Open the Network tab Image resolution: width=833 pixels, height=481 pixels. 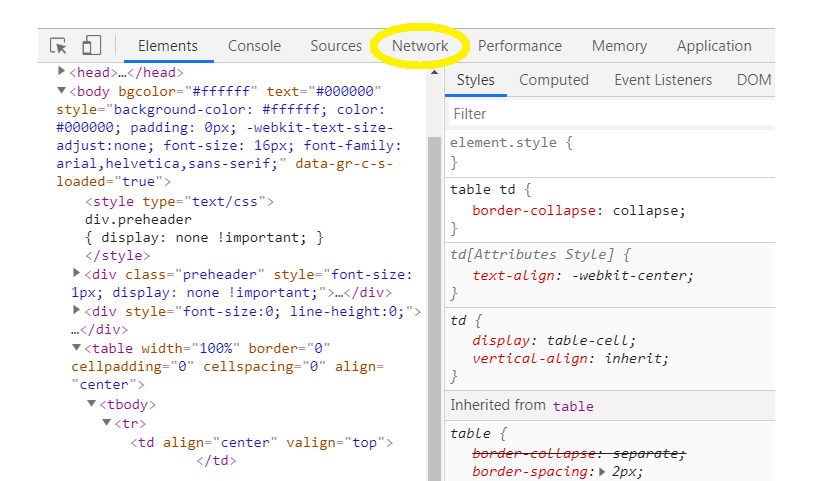pos(420,46)
